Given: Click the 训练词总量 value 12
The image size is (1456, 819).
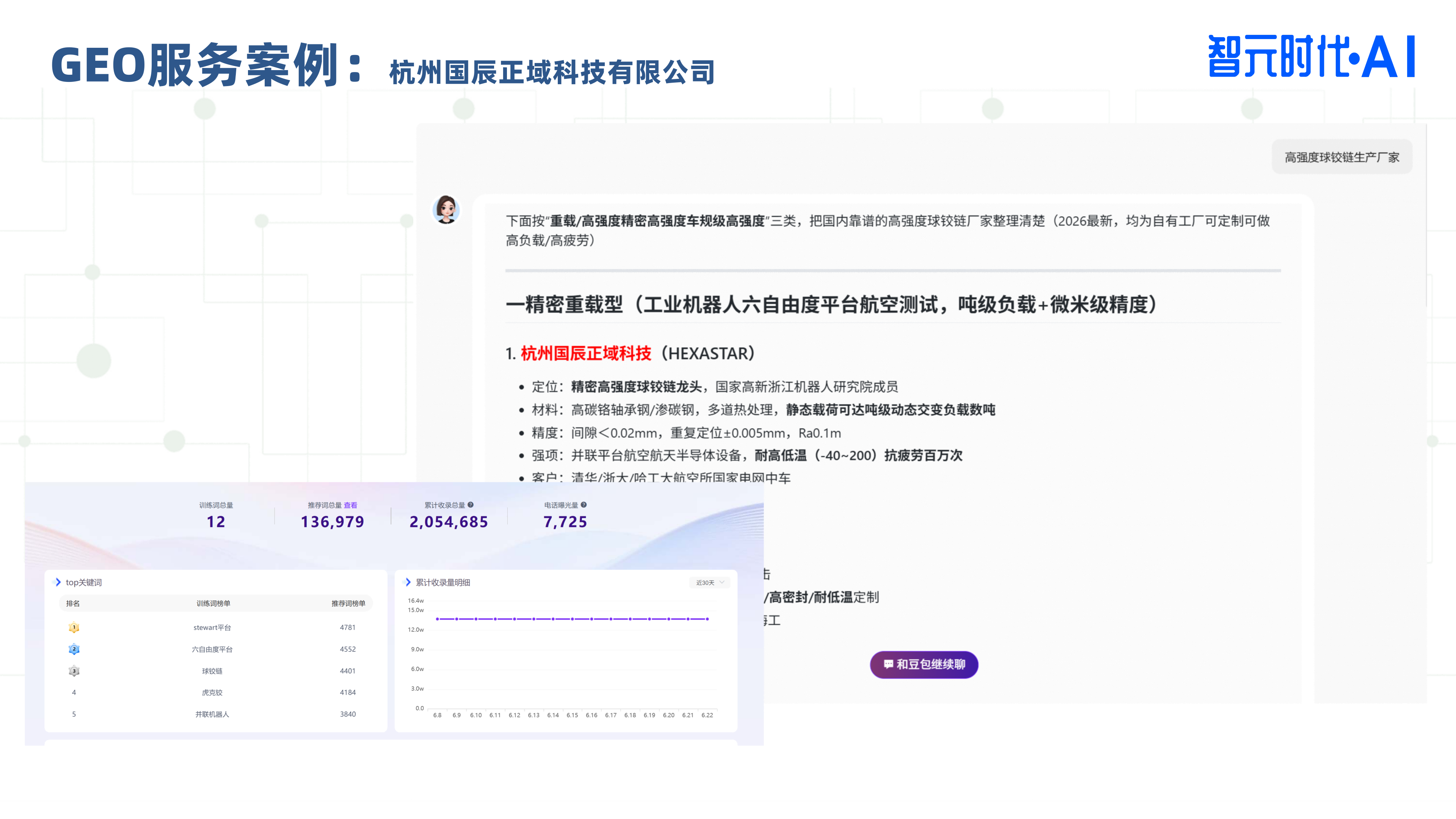Looking at the screenshot, I should pos(216,522).
